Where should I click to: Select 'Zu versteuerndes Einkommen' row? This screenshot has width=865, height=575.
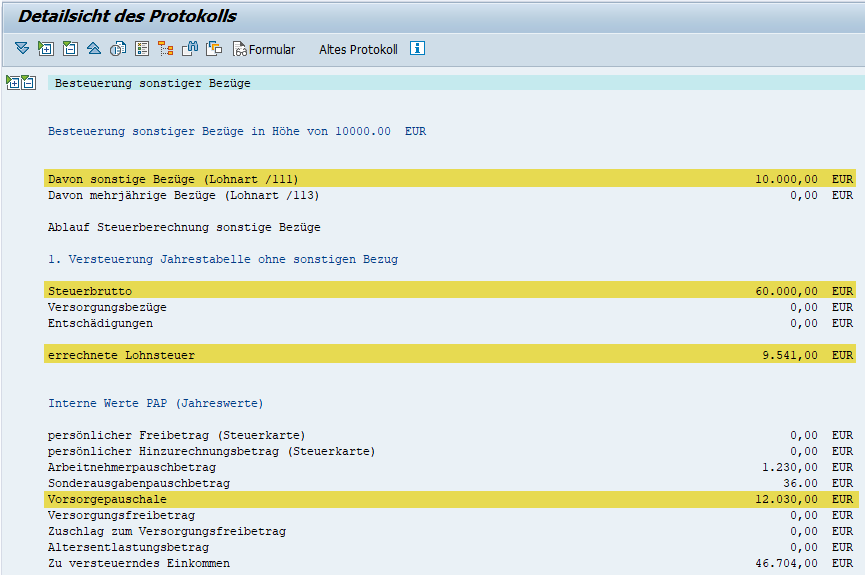click(450, 563)
